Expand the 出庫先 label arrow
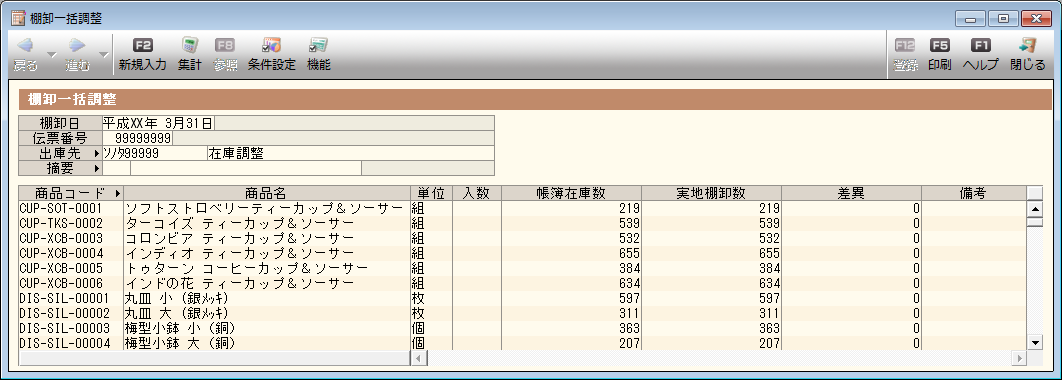Viewport: 1062px width, 380px height. point(97,153)
